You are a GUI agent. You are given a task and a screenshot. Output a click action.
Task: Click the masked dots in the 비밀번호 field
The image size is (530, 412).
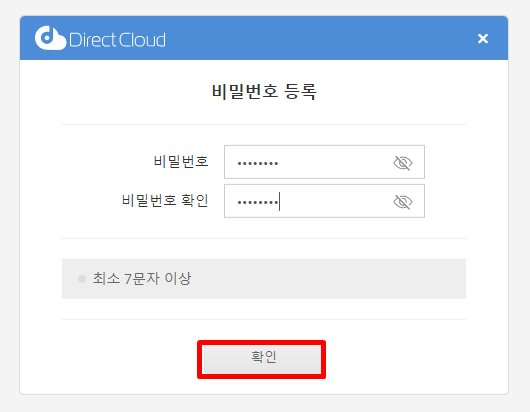click(258, 164)
